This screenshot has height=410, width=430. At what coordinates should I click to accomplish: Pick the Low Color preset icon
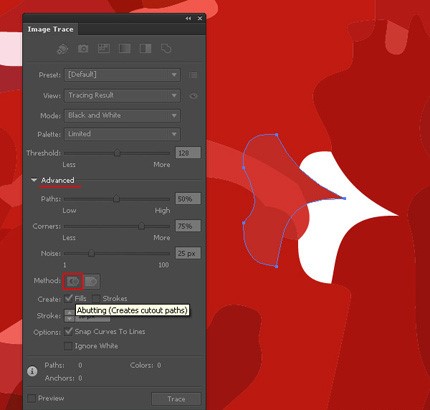pyautogui.click(x=104, y=49)
